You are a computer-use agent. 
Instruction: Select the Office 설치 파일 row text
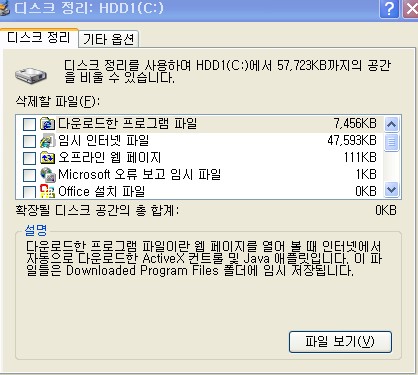click(102, 191)
